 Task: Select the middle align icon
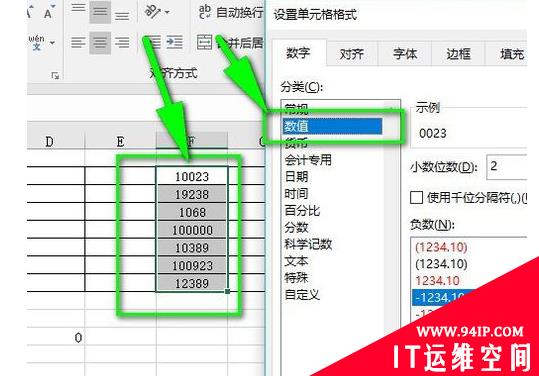(x=100, y=12)
